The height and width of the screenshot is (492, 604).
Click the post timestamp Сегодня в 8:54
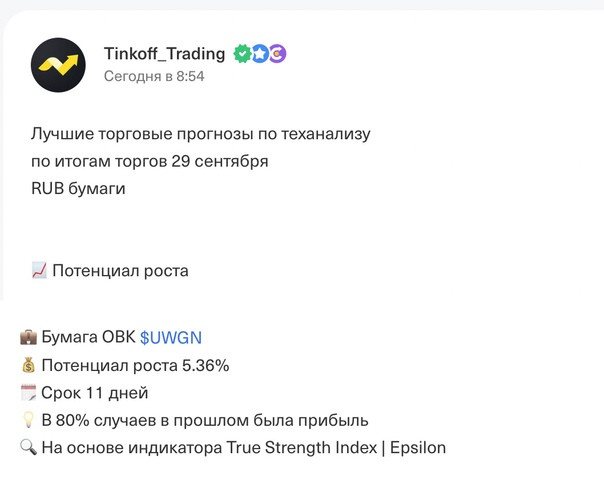pyautogui.click(x=154, y=76)
